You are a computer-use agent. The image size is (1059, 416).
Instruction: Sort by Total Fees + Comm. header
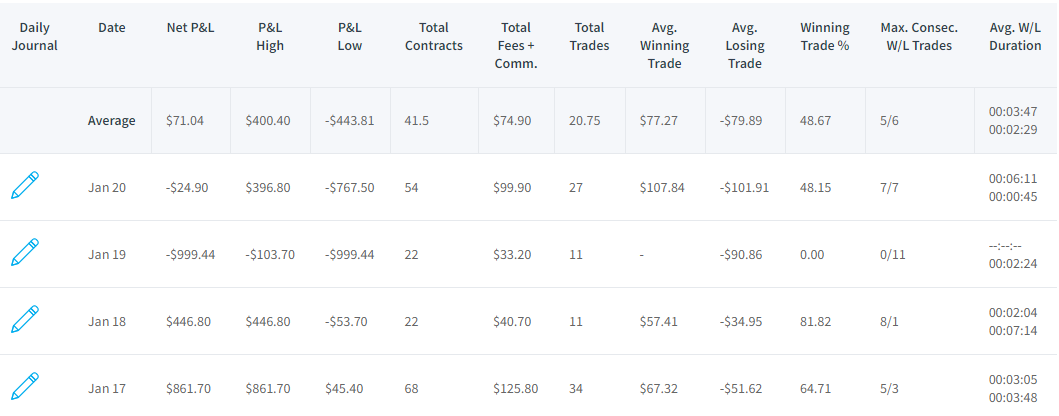(x=516, y=46)
